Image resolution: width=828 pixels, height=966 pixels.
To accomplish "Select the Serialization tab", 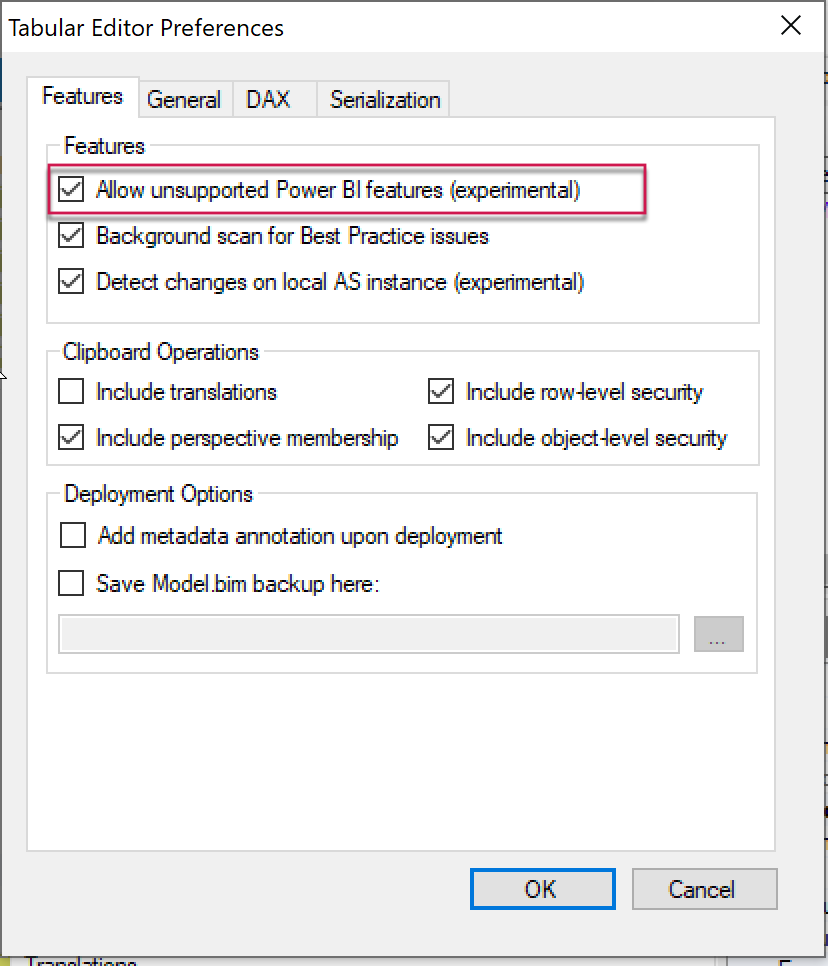I will coord(384,99).
